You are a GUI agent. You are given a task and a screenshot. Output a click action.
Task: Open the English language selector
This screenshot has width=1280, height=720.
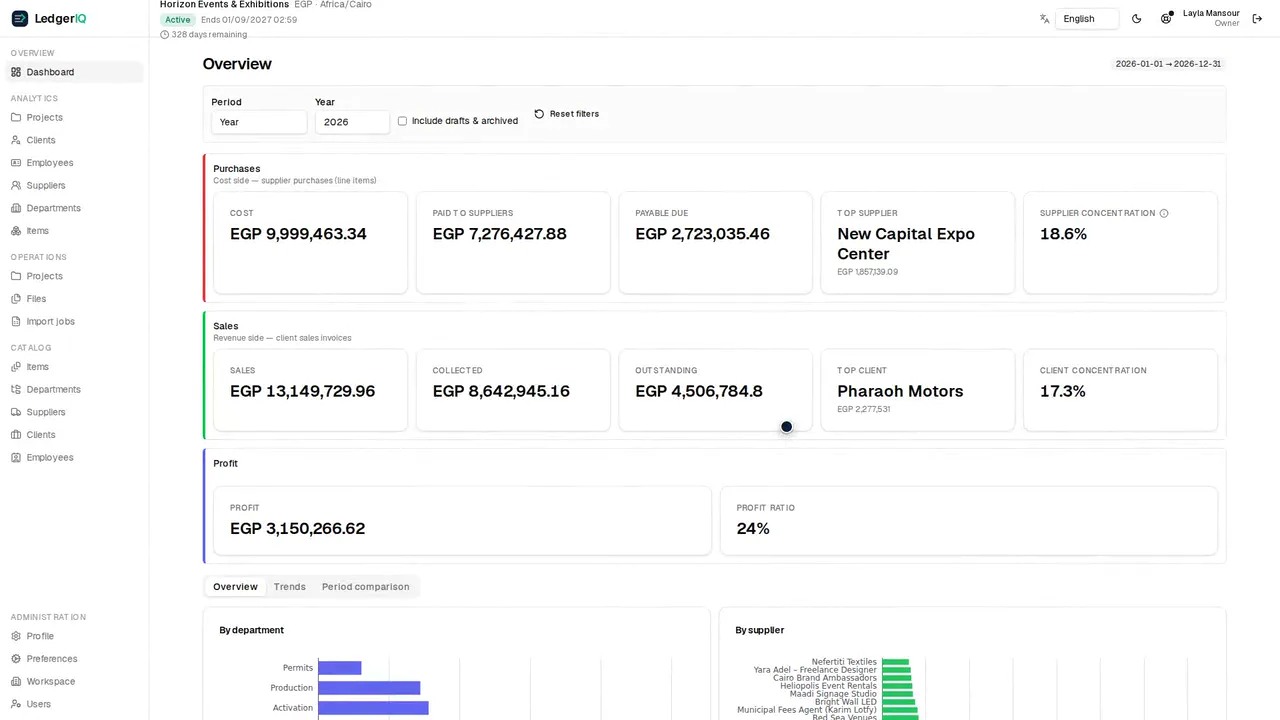pos(1087,19)
